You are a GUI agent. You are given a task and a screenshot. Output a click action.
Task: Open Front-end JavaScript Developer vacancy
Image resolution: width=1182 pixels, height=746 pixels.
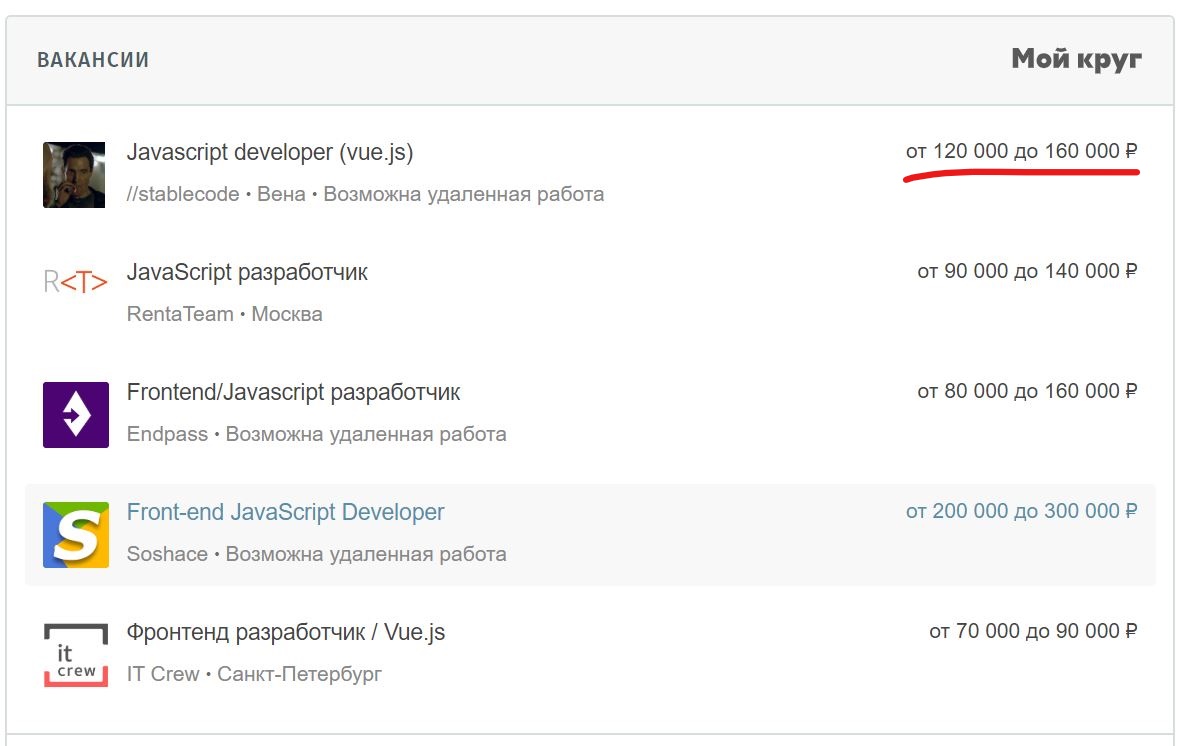[285, 512]
